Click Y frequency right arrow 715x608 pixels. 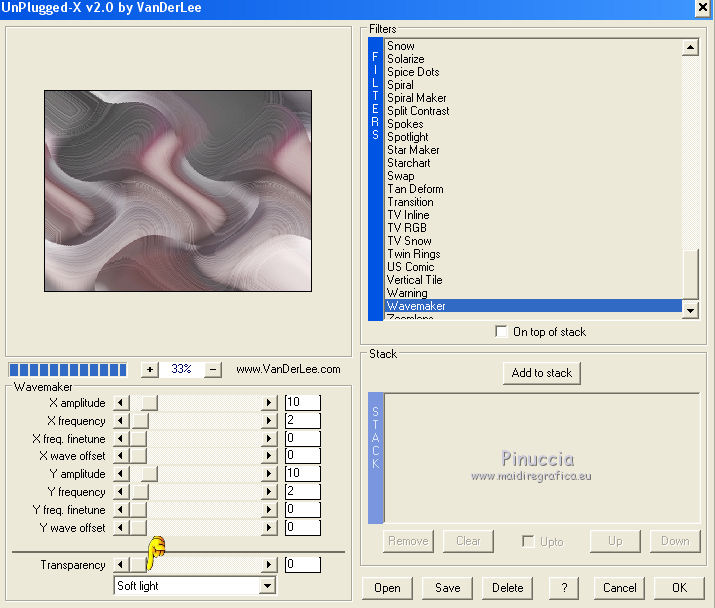point(269,492)
